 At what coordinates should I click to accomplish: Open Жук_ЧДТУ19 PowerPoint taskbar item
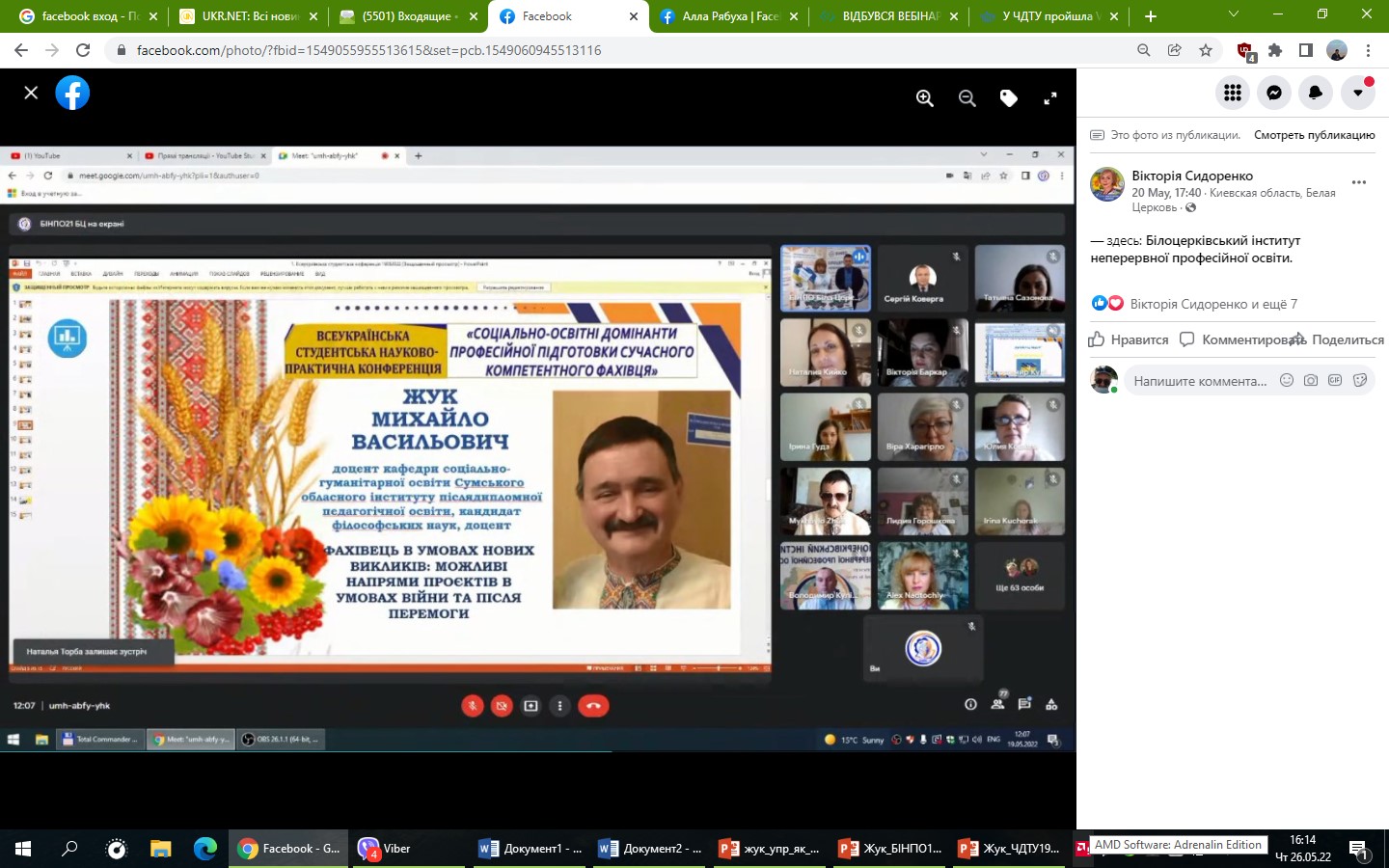tap(1010, 849)
